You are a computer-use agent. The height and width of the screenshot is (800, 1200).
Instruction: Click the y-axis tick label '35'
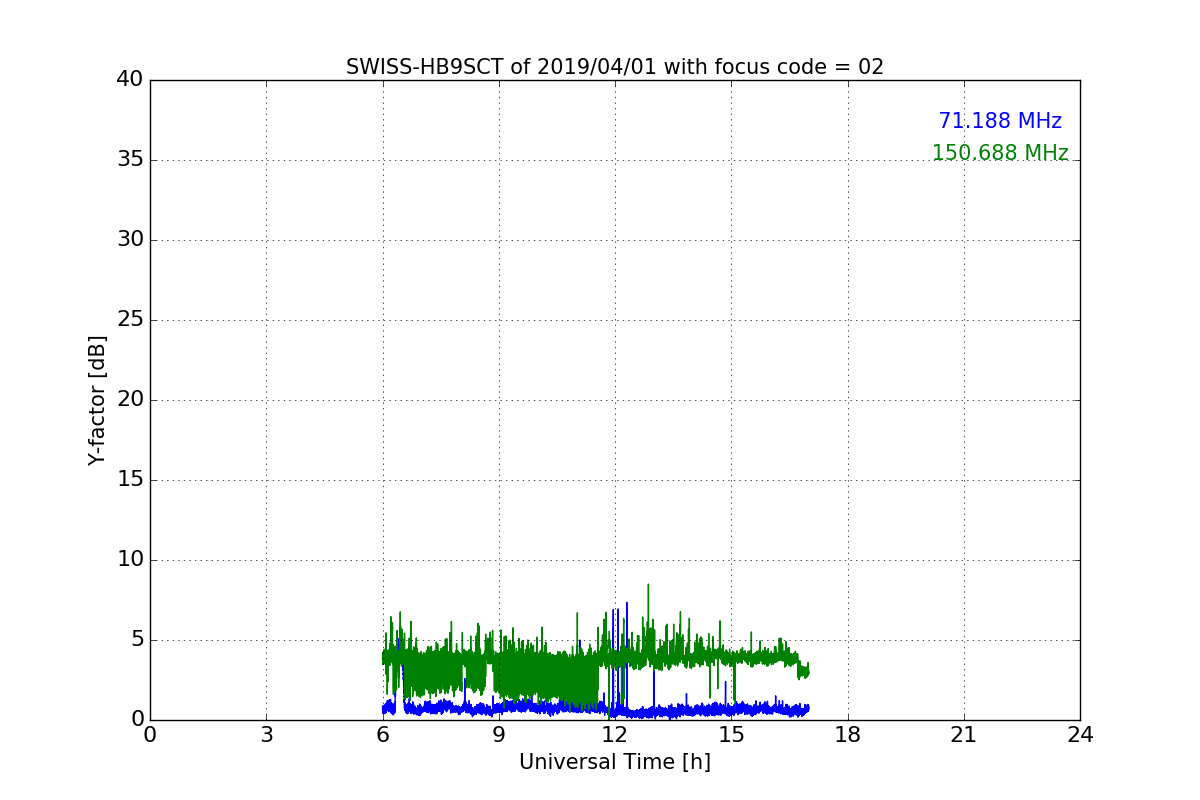point(130,160)
